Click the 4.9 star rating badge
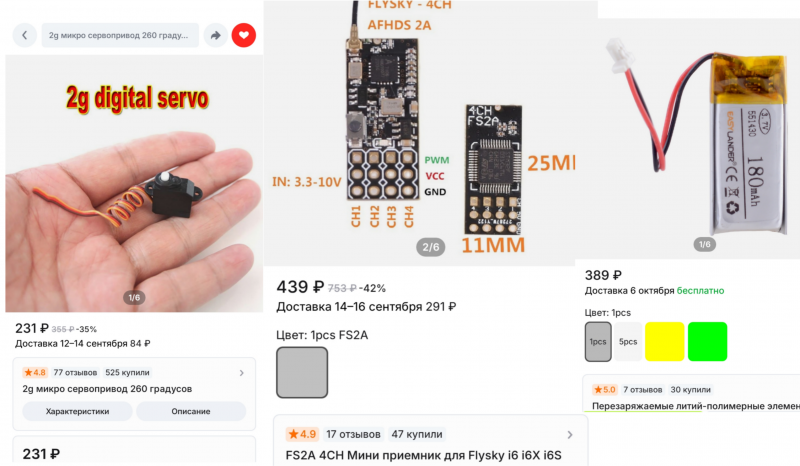The width and height of the screenshot is (800, 466). tap(303, 434)
